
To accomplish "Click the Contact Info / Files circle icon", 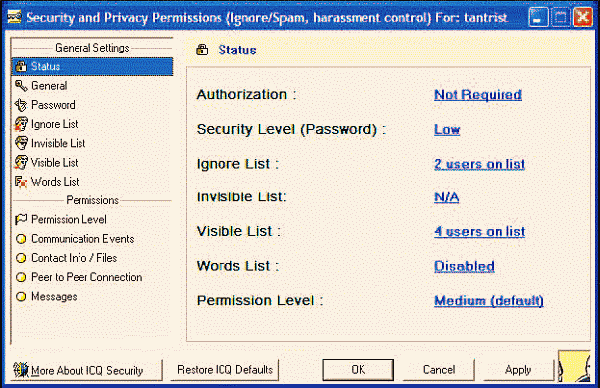I will coord(21,258).
